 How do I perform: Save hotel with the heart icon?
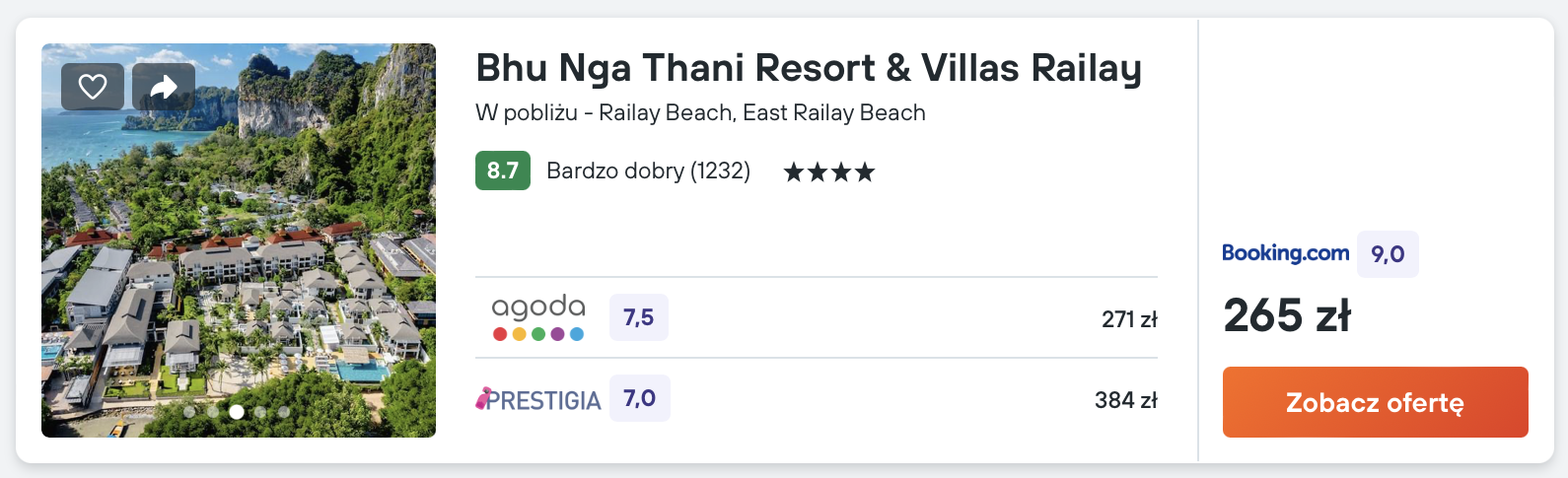(93, 87)
